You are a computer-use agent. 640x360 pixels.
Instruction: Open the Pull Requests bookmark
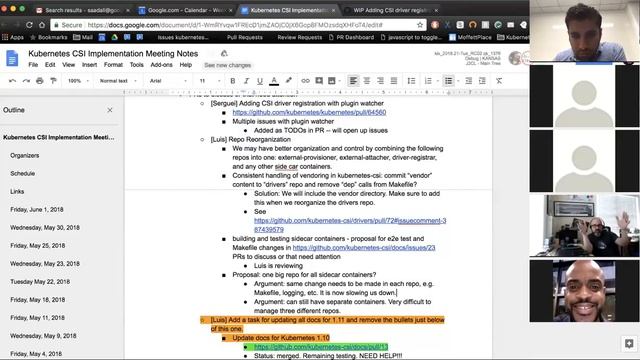(x=244, y=37)
